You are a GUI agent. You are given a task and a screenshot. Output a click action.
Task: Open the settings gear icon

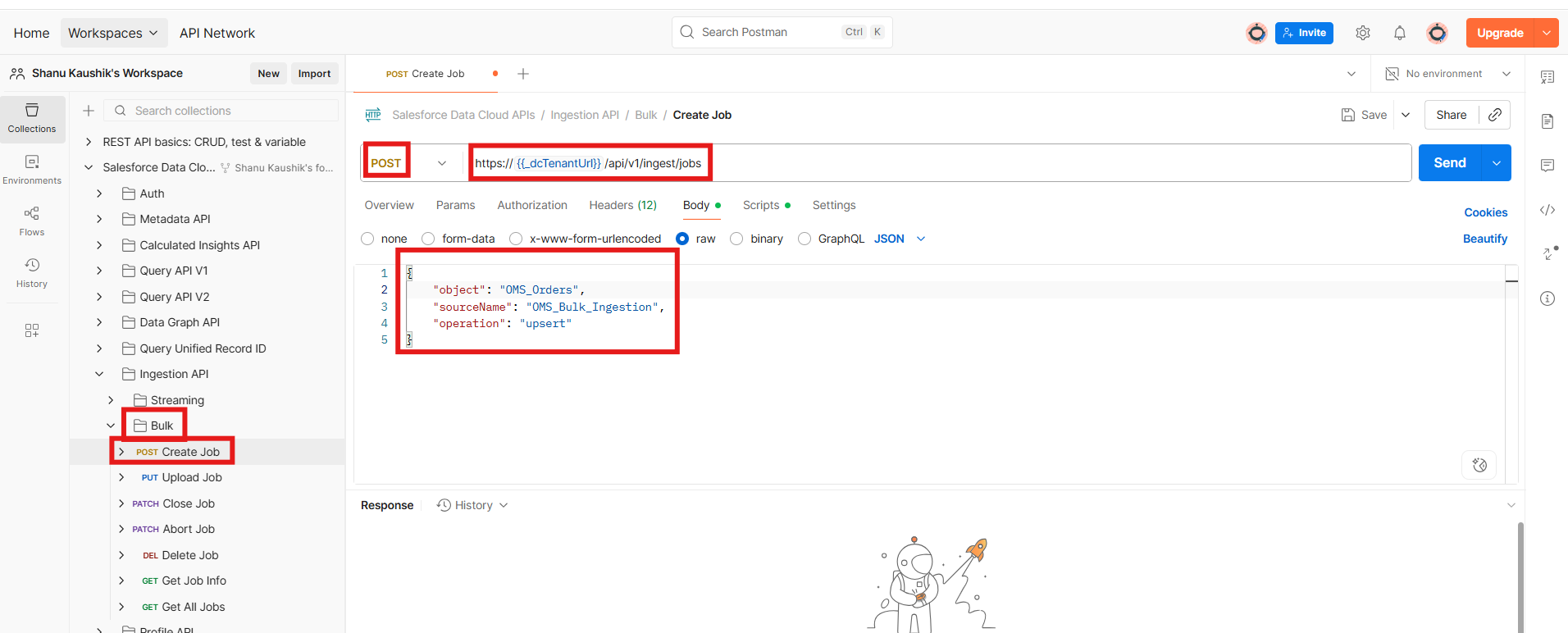coord(1362,33)
